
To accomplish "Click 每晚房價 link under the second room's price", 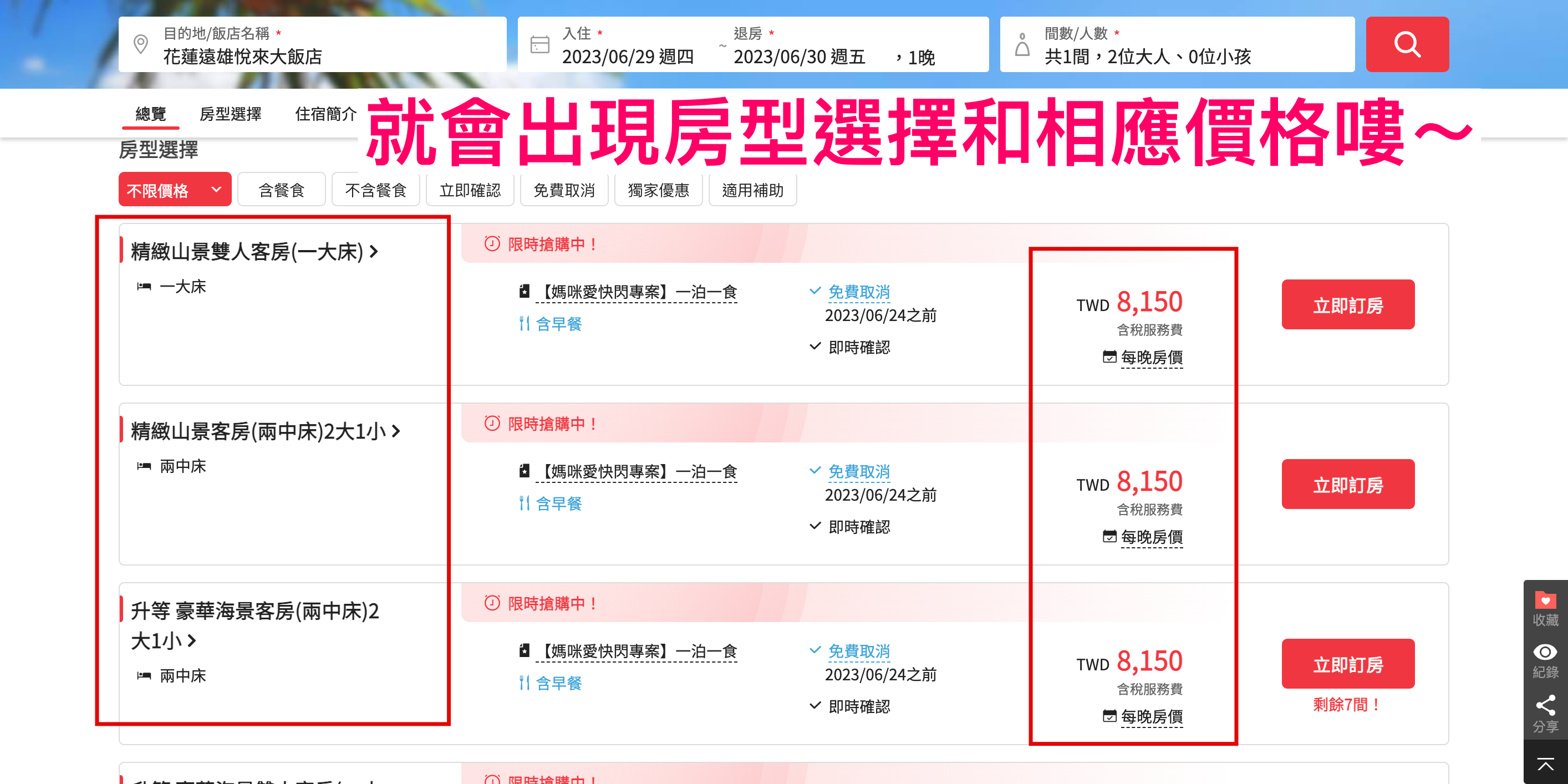I will (1151, 537).
